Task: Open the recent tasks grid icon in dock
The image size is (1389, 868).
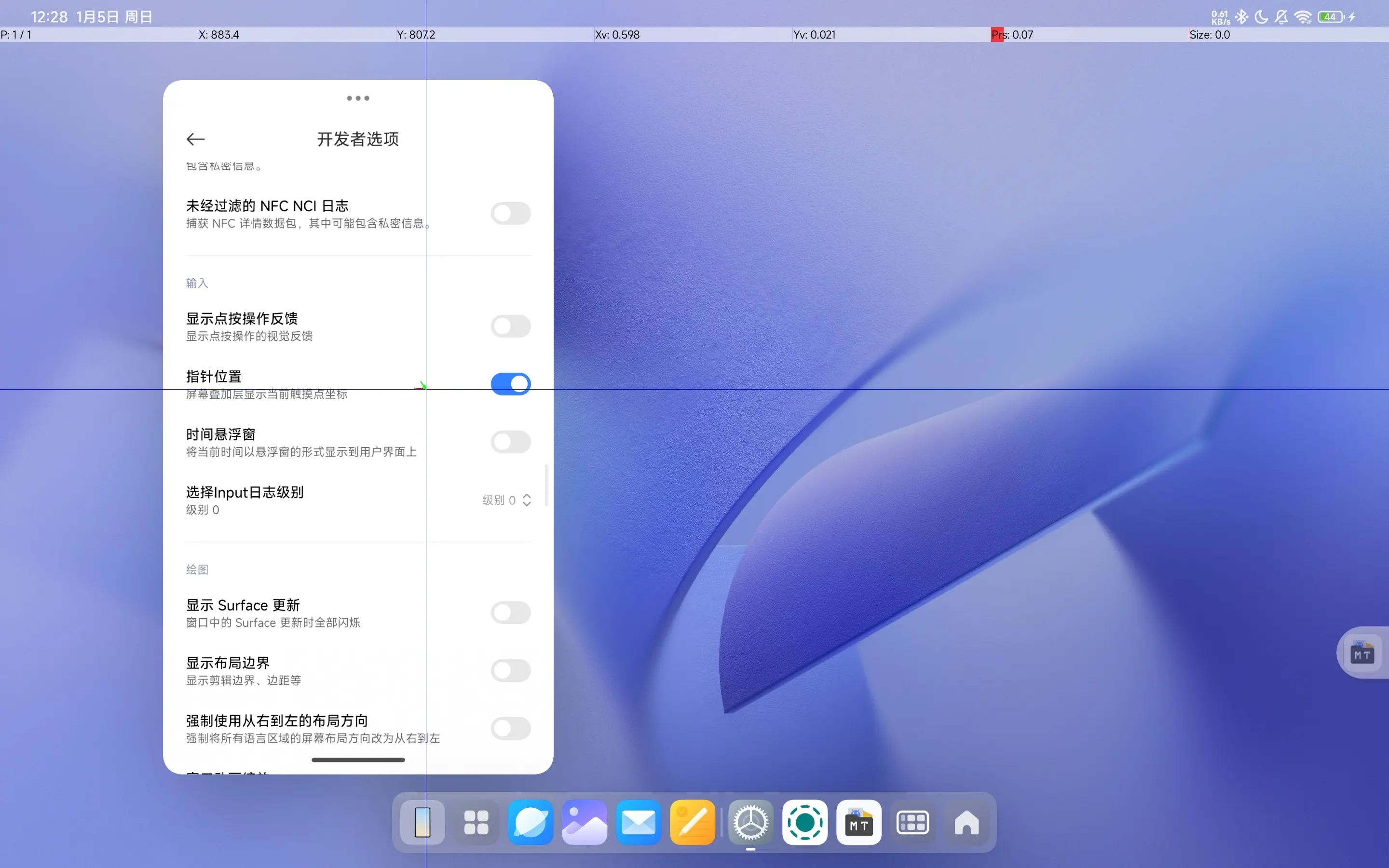Action: [912, 823]
